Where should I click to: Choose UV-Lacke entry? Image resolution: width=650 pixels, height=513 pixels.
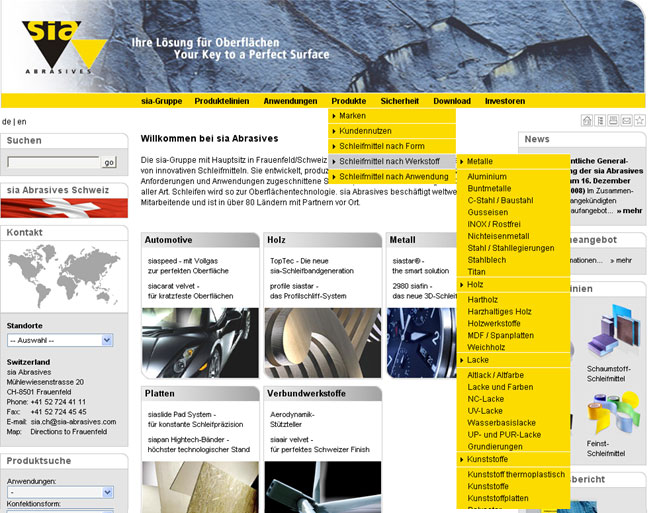pyautogui.click(x=485, y=411)
